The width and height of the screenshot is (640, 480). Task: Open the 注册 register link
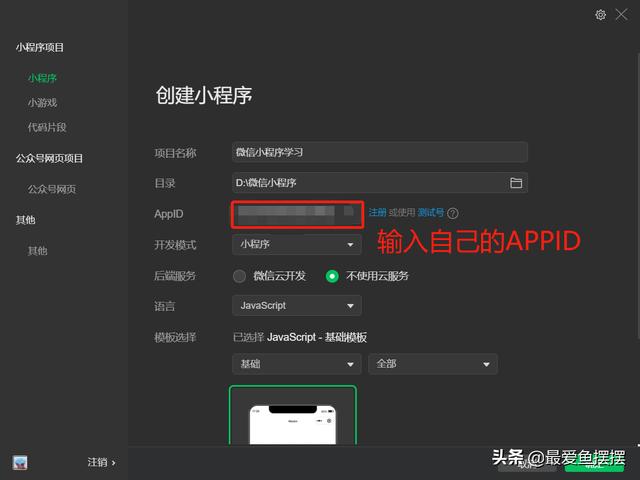pyautogui.click(x=378, y=213)
